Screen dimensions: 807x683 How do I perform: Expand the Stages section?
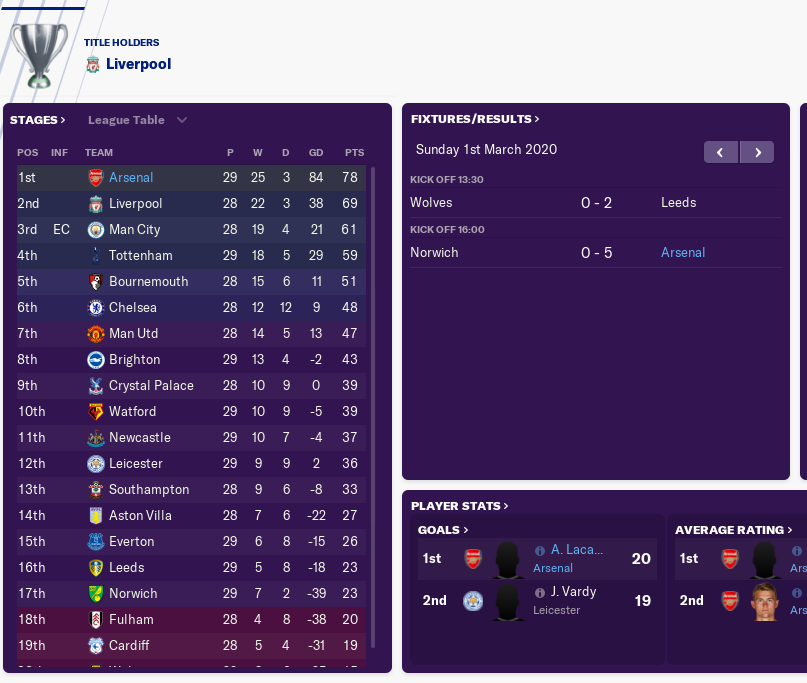(x=38, y=120)
